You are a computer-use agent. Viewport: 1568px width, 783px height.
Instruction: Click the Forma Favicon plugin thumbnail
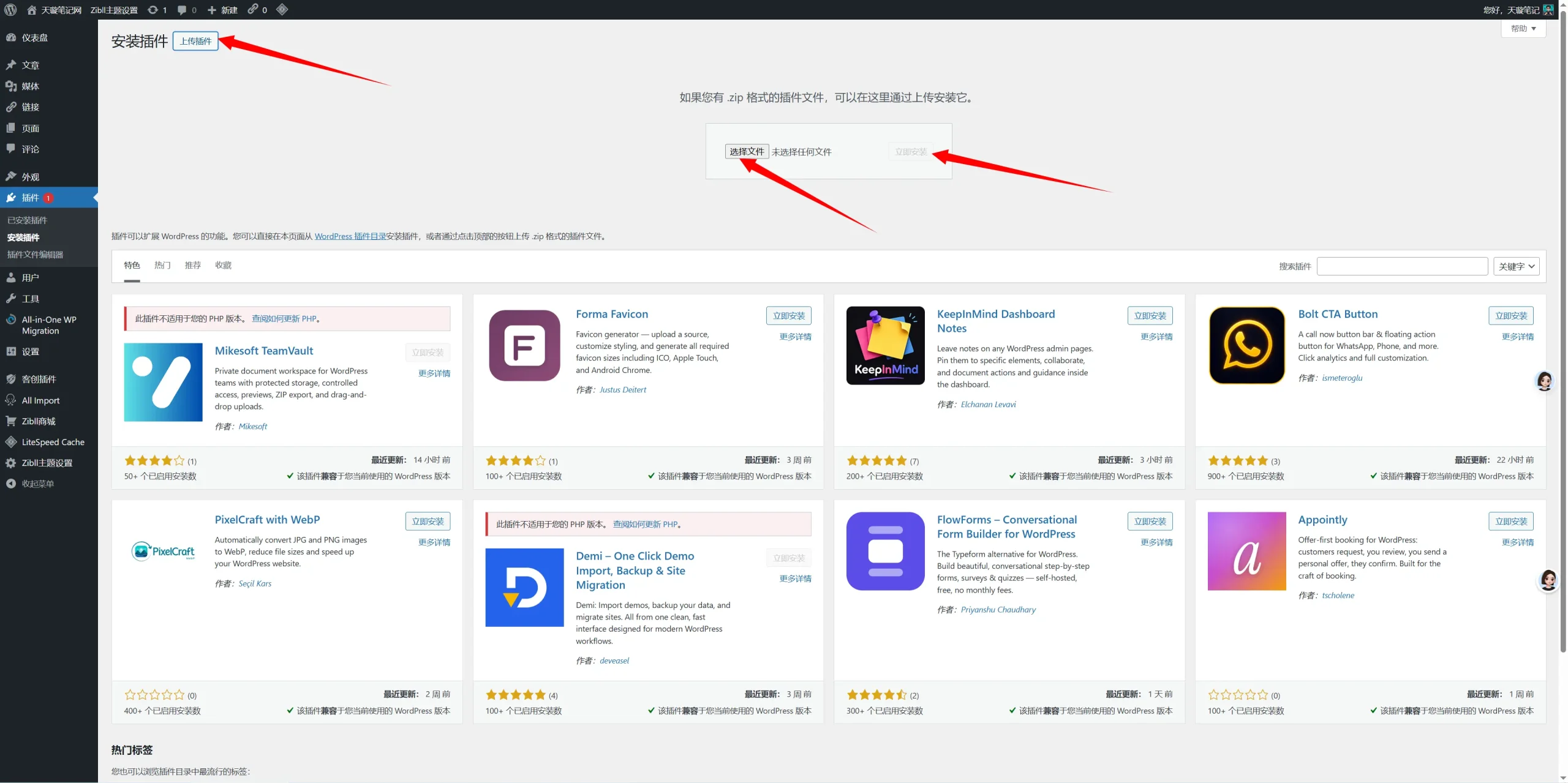tap(524, 346)
